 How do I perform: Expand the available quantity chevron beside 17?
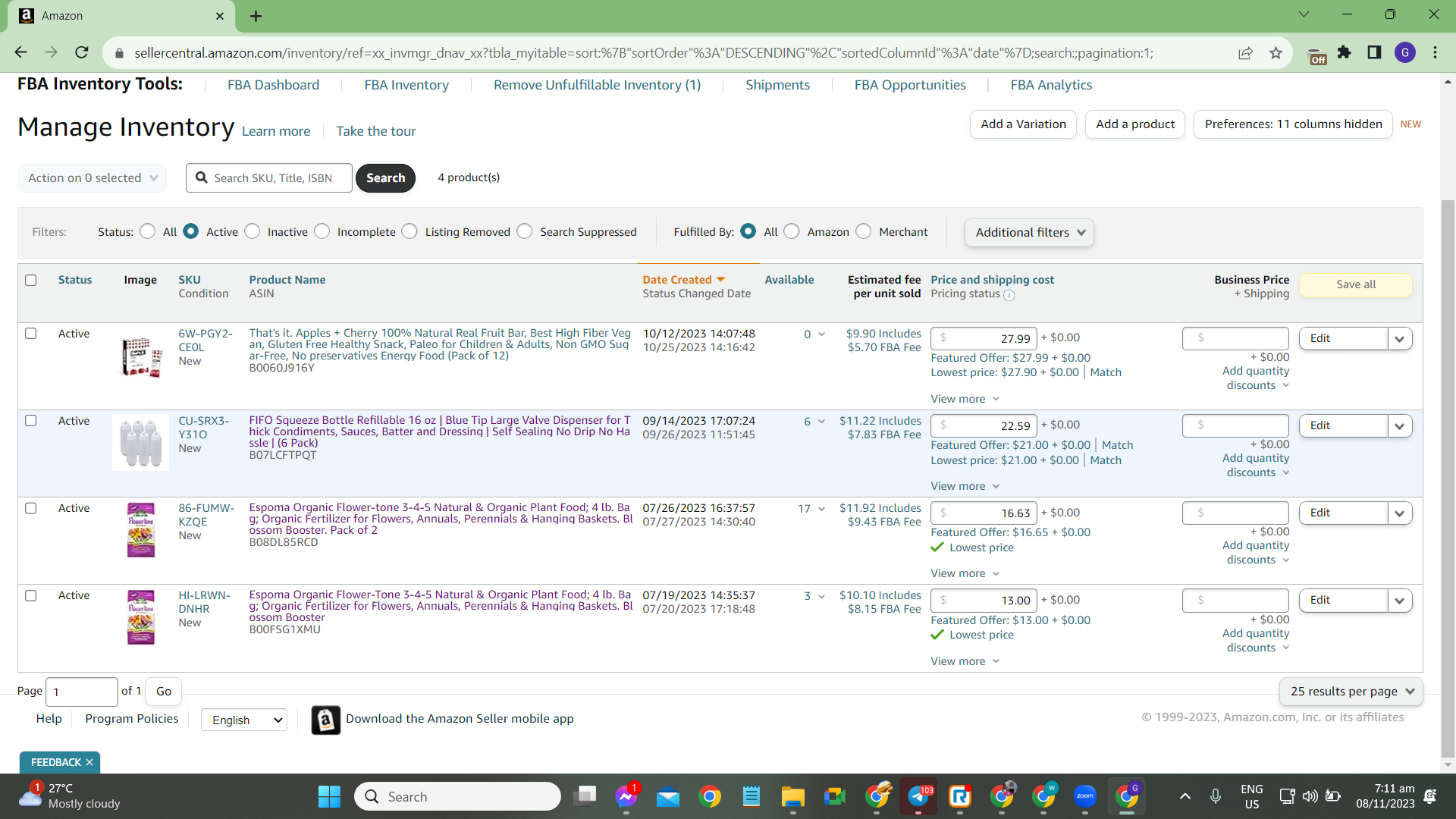click(x=821, y=509)
